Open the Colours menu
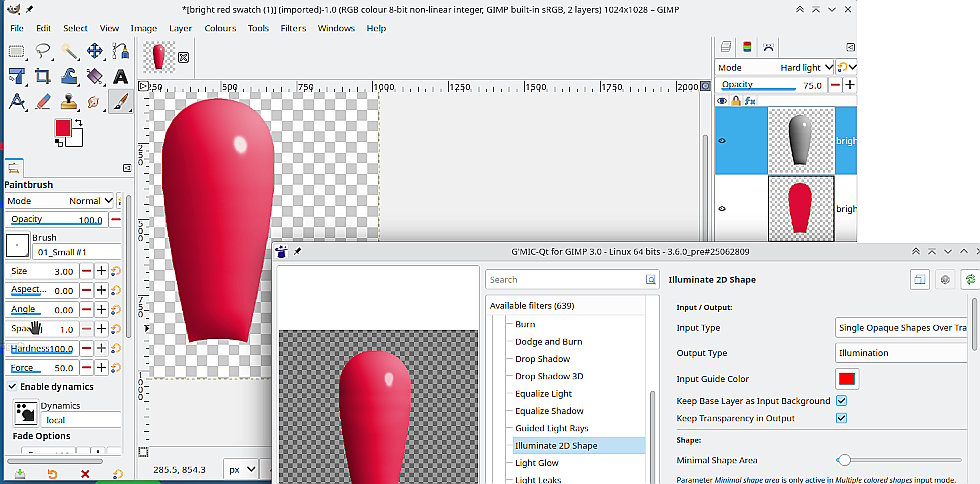The width and height of the screenshot is (980, 484). point(220,28)
